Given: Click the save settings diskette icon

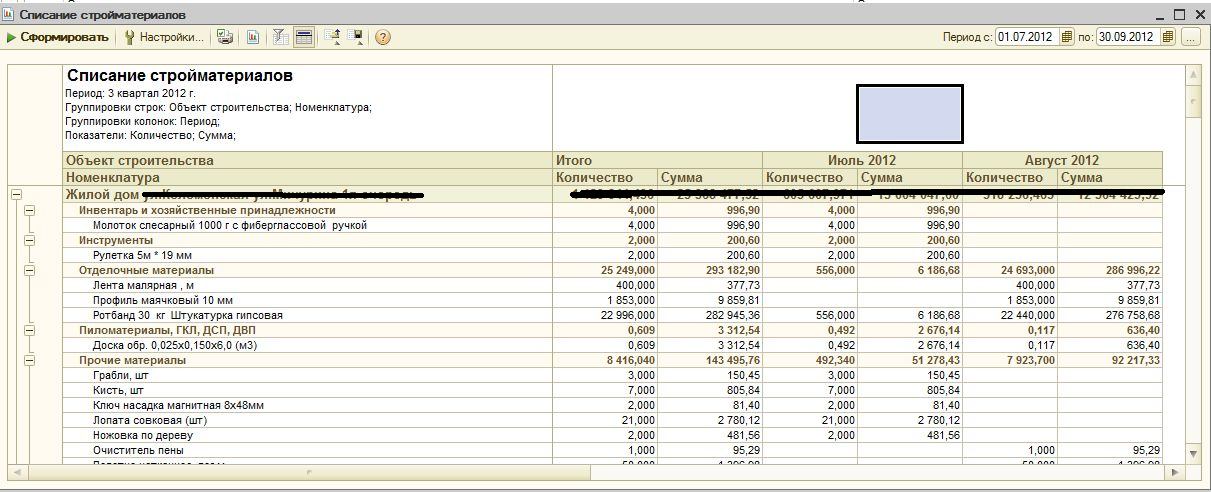Looking at the screenshot, I should [x=355, y=37].
